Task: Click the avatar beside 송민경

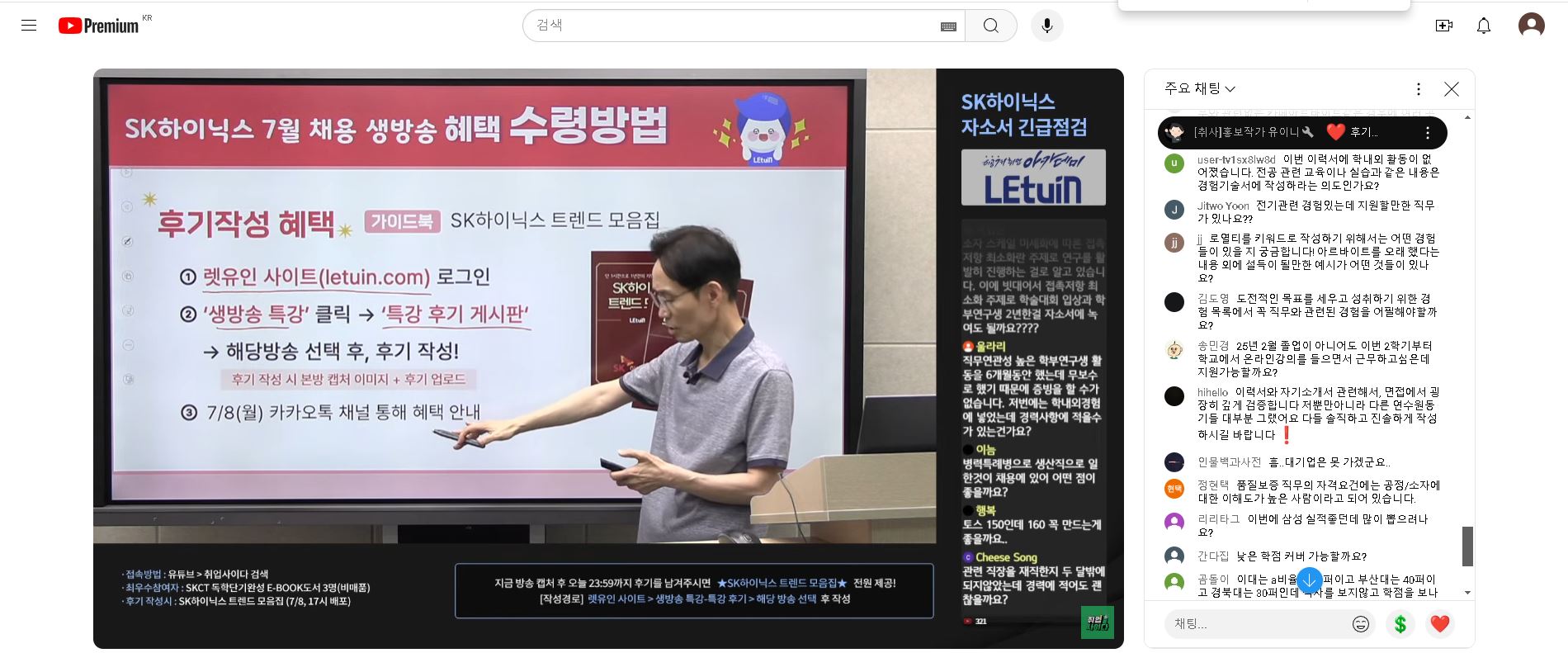Action: click(1174, 349)
